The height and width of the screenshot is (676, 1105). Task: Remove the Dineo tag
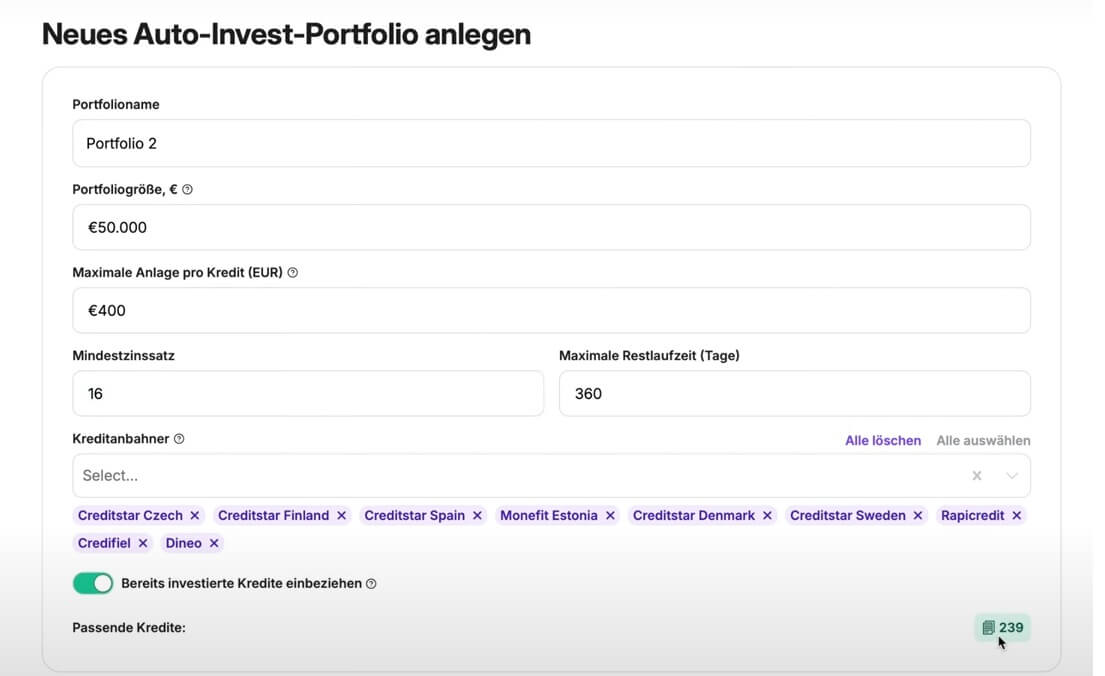214,544
